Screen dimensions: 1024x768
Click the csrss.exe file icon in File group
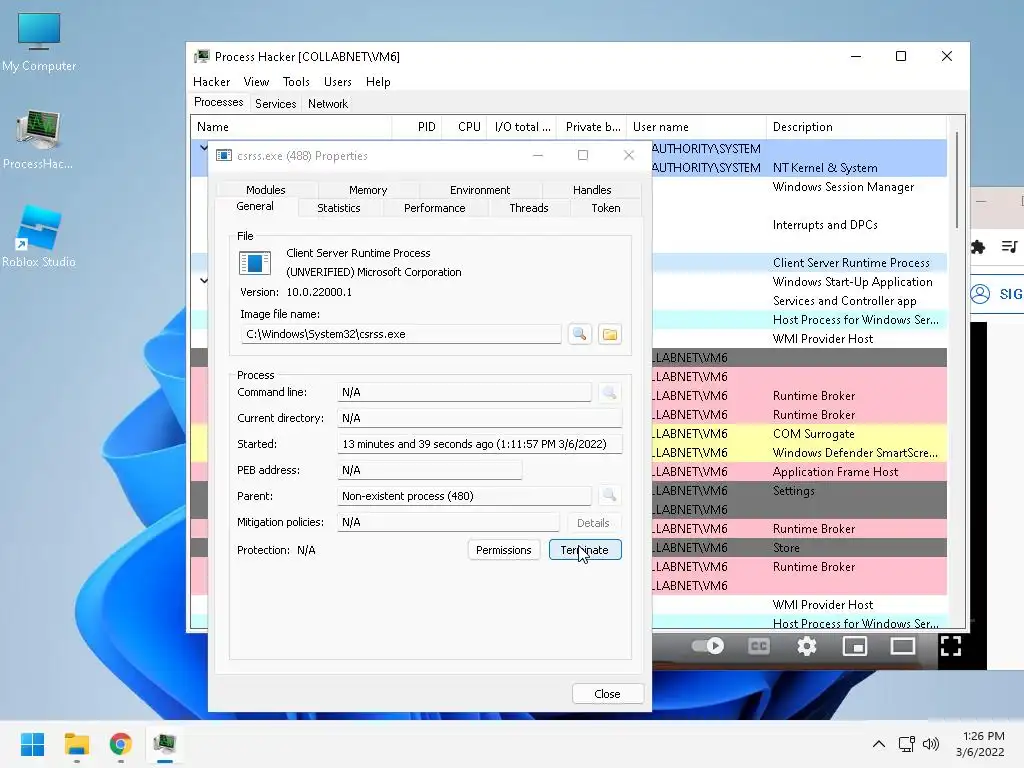pos(255,264)
